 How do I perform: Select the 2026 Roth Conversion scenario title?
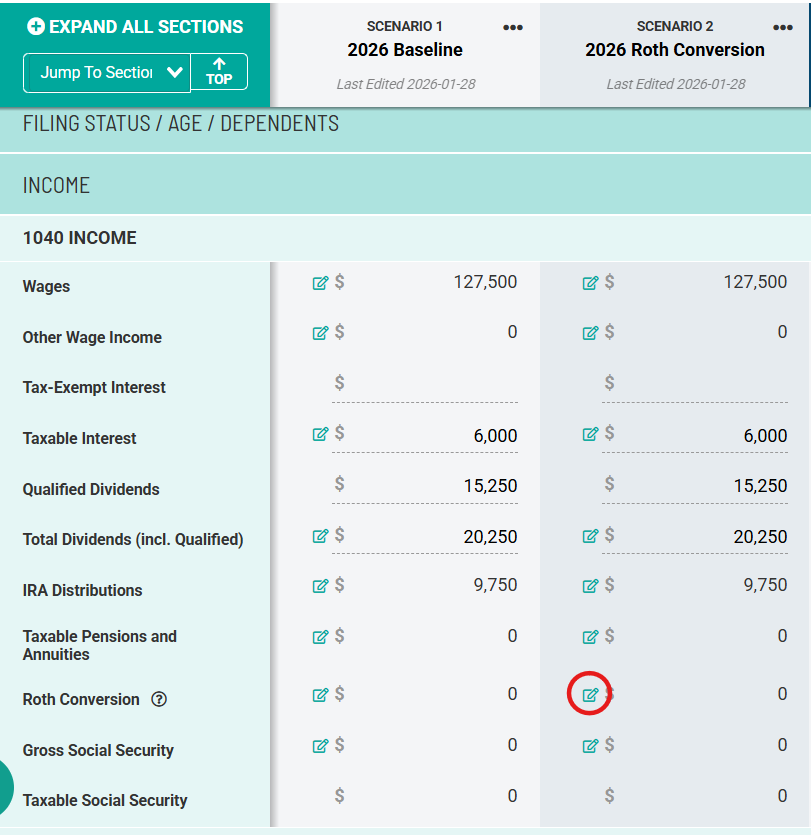click(x=675, y=50)
